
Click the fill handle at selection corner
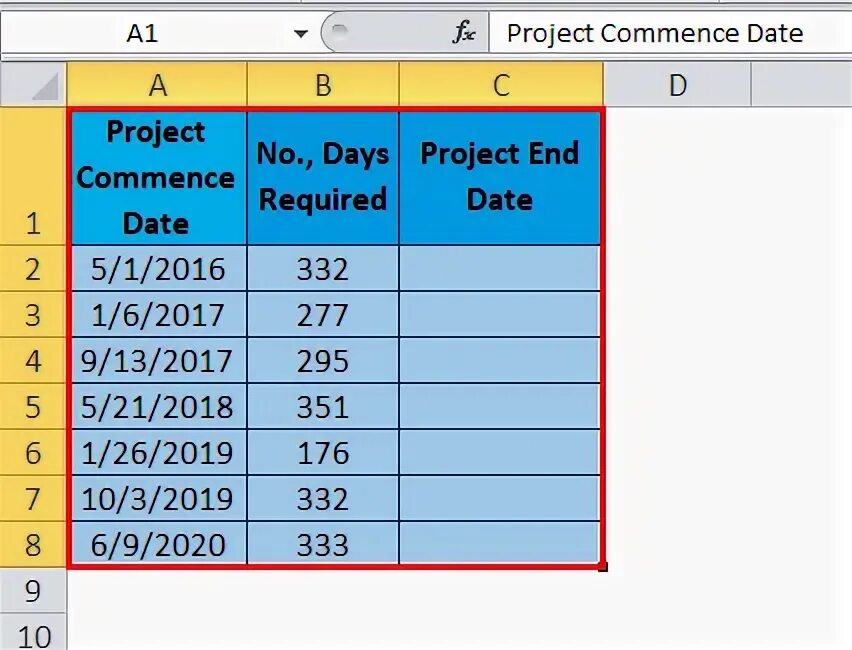pos(603,567)
